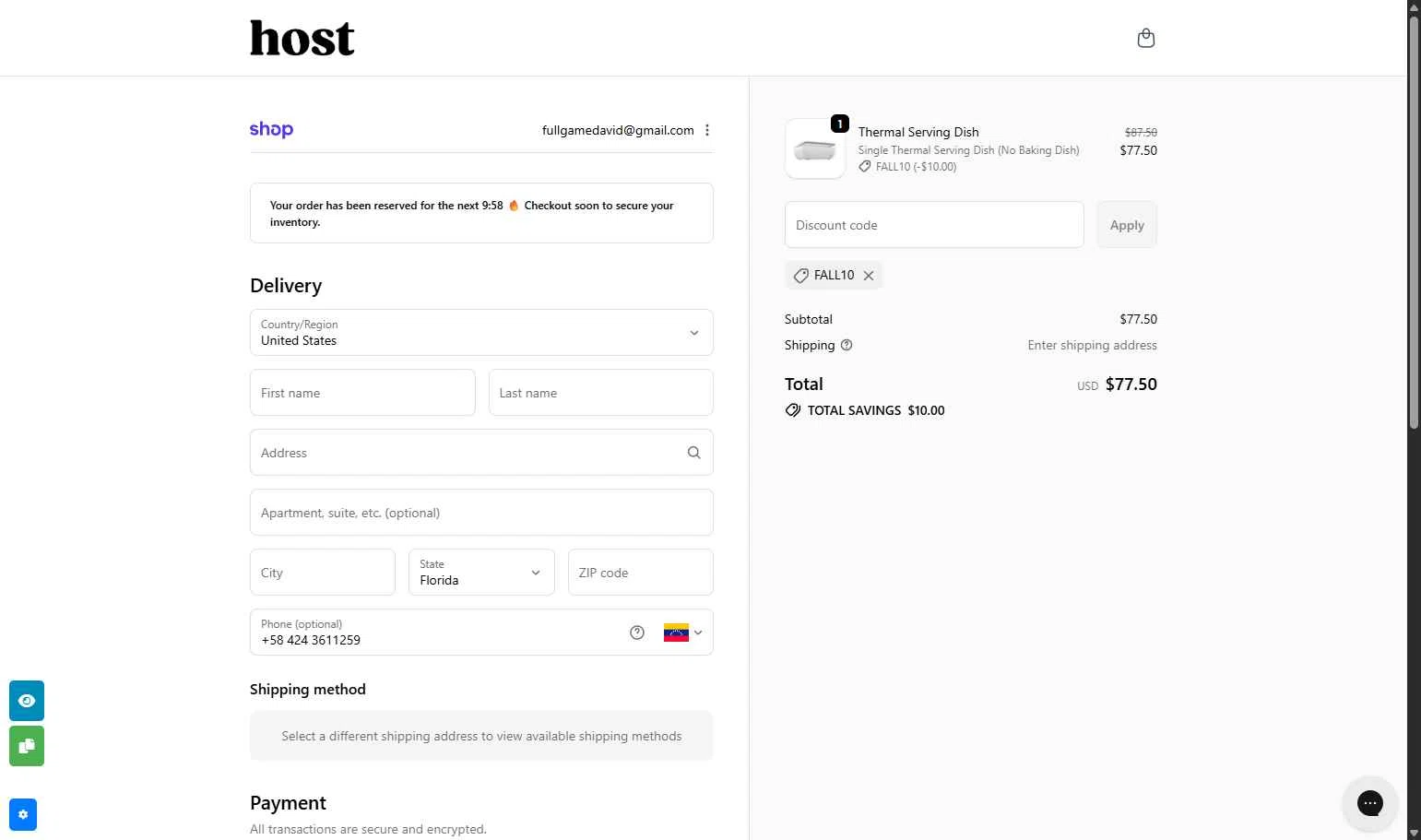This screenshot has width=1421, height=840.
Task: Click the ZIP code field
Action: pyautogui.click(x=641, y=573)
